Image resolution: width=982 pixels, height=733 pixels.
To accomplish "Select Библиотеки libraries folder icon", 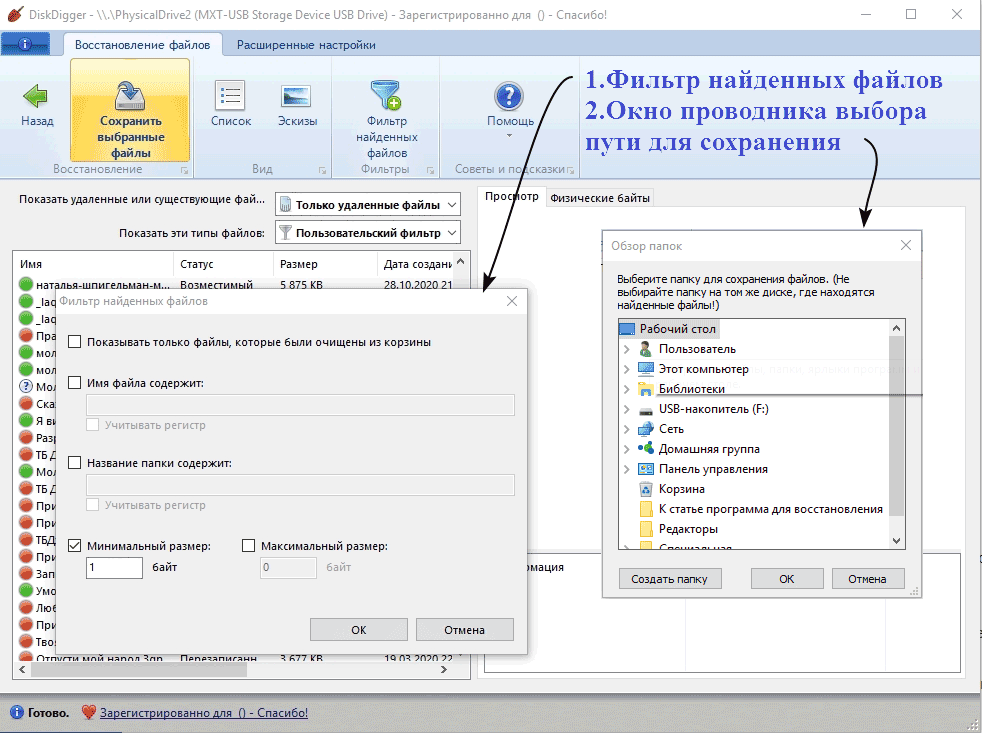I will [646, 389].
